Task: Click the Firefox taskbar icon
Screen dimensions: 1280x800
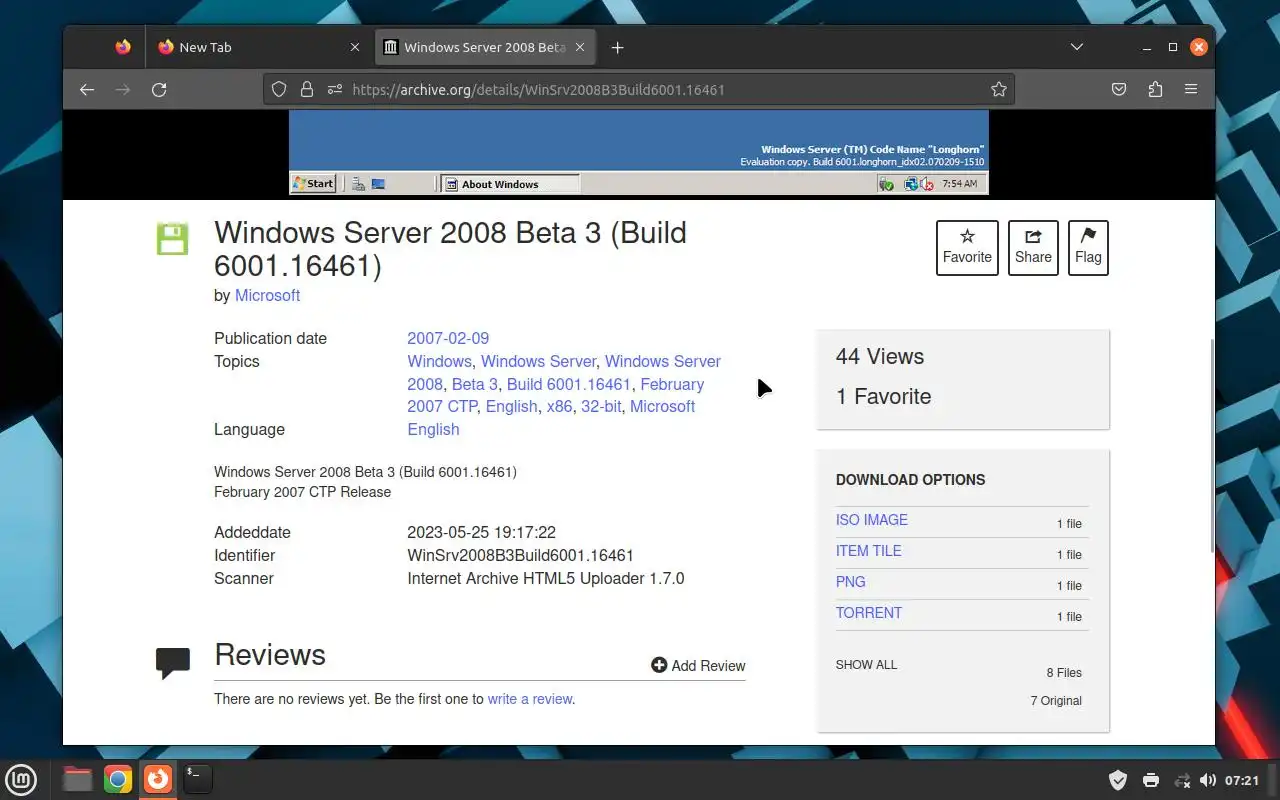Action: pyautogui.click(x=158, y=779)
